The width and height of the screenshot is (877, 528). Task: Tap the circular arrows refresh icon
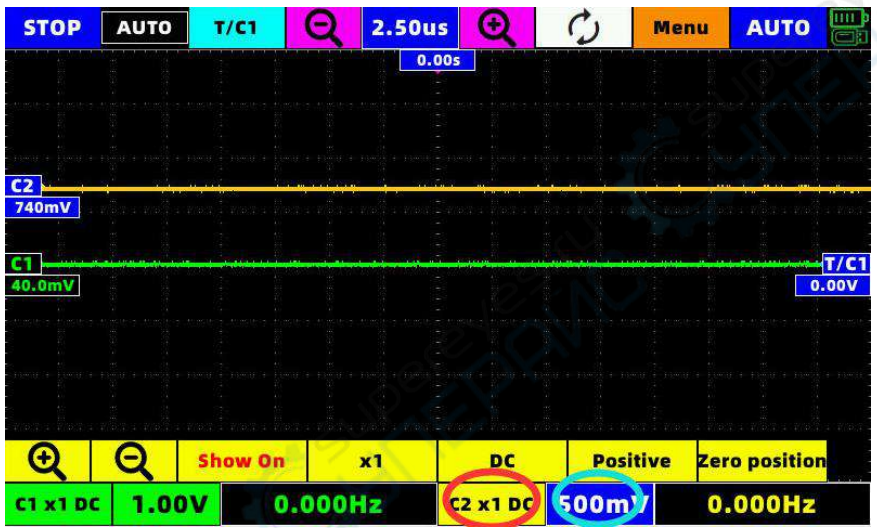pyautogui.click(x=583, y=27)
